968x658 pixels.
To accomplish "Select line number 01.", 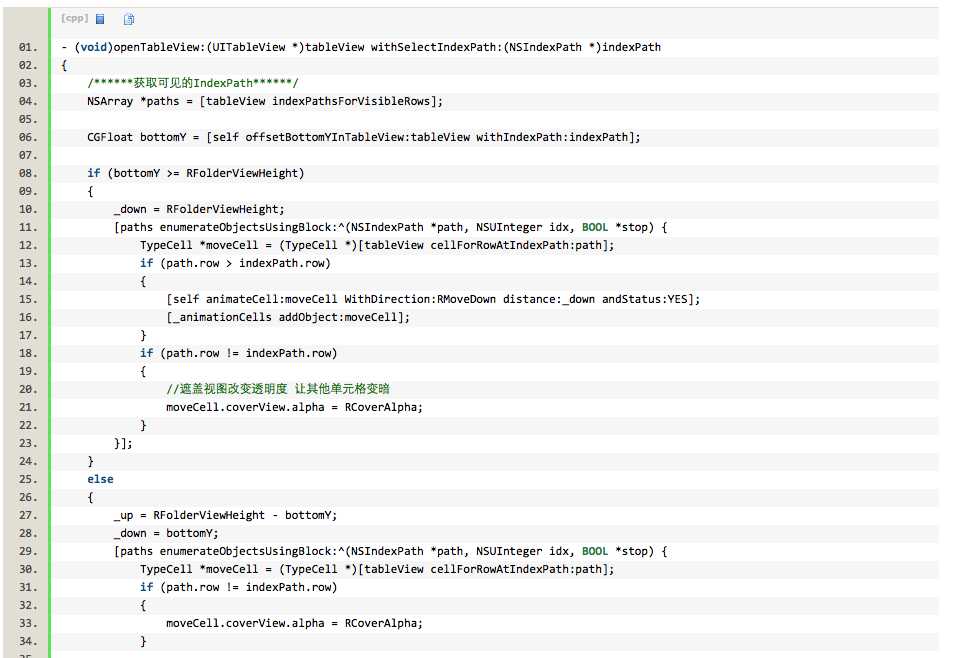I will click(x=27, y=48).
